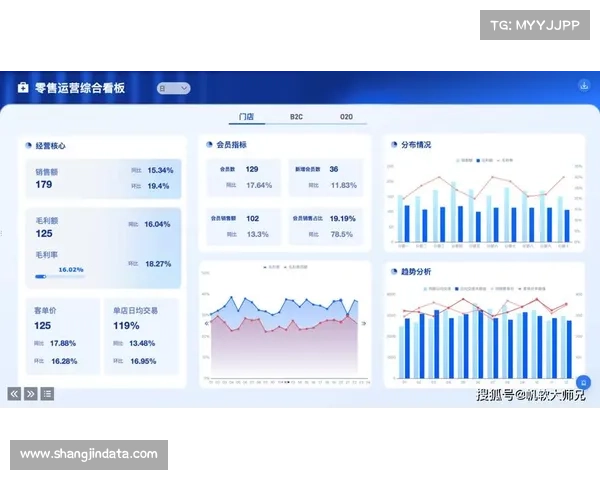Click the 客单价 value 125
This screenshot has width=600, height=480.
pos(42,326)
